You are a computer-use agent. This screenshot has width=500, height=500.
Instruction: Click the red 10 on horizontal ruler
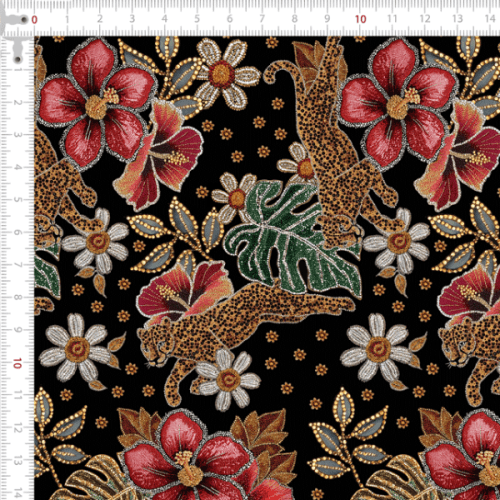click(360, 19)
